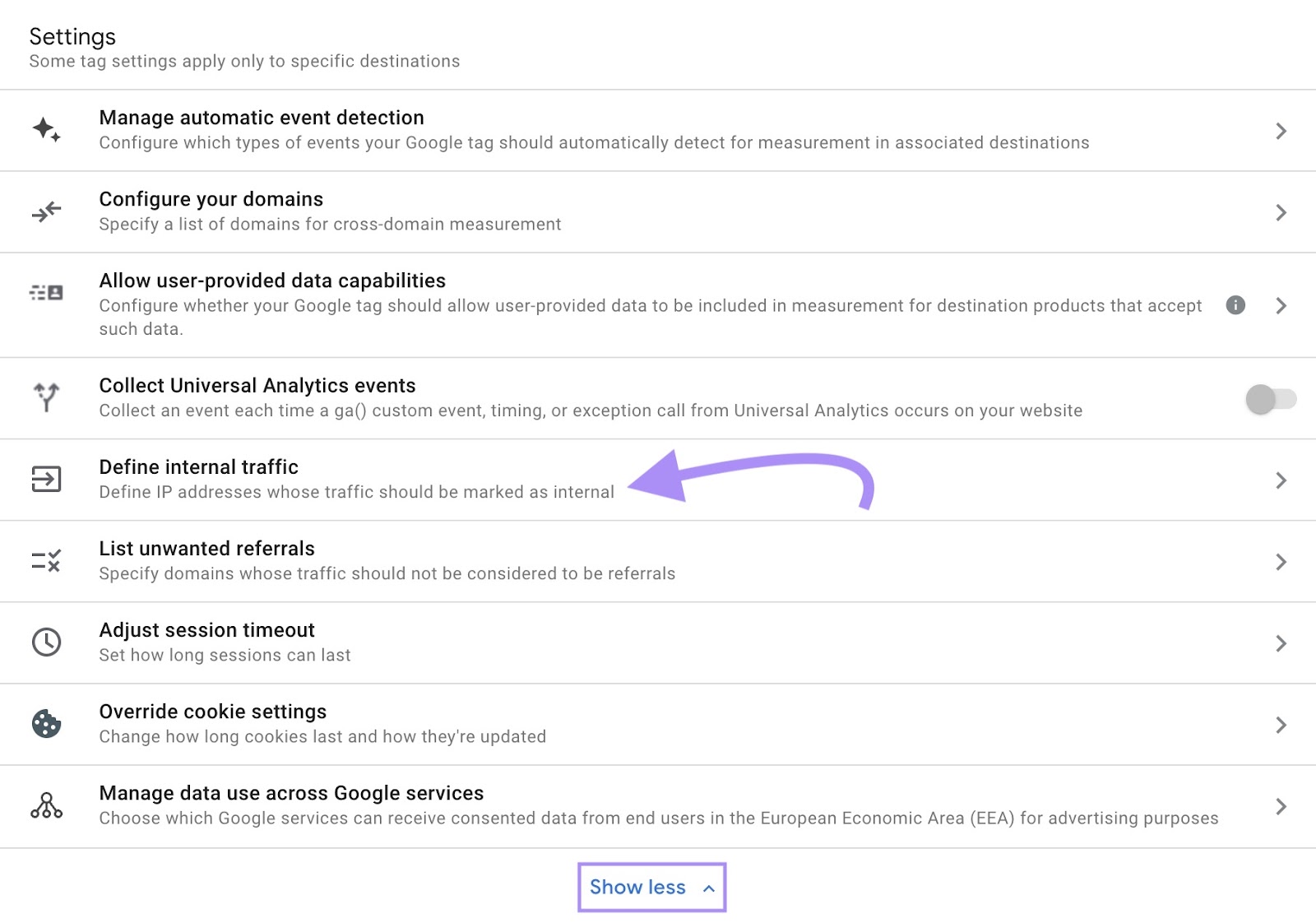Click the network nodes icon for Manage data use
This screenshot has height=923, width=1316.
[x=45, y=805]
